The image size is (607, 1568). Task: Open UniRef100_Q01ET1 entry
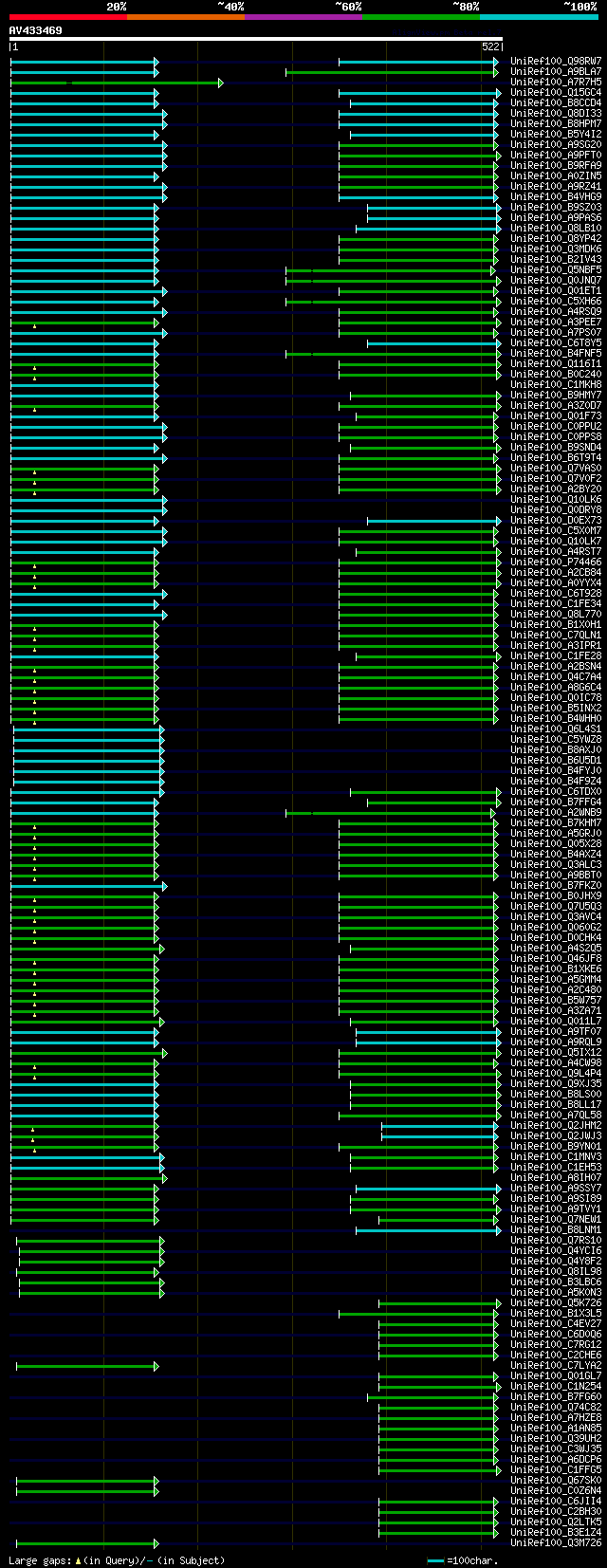click(x=556, y=290)
